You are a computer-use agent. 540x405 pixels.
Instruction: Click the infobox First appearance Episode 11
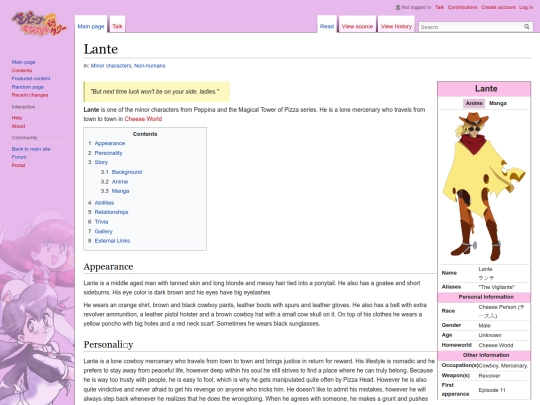point(492,390)
